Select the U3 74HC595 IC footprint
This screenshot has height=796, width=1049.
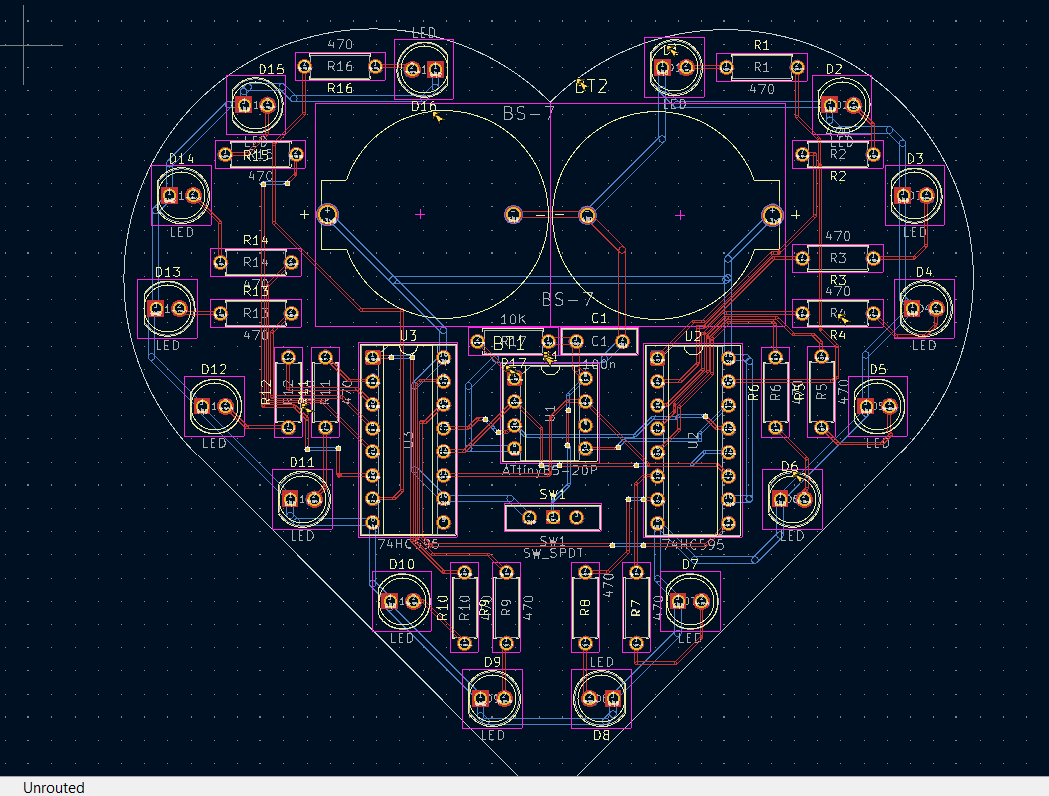point(408,440)
